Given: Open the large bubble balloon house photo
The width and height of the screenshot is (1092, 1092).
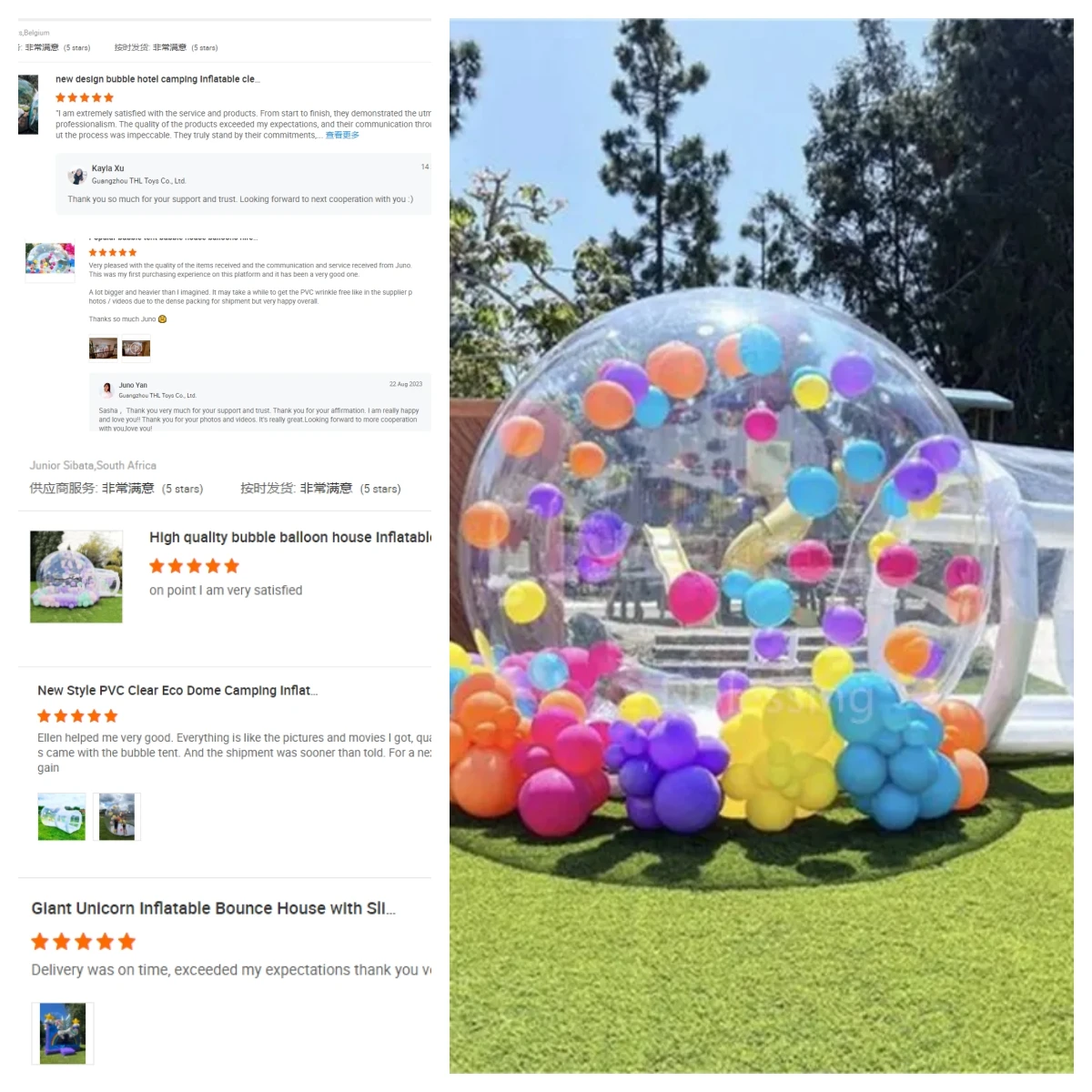Looking at the screenshot, I should click(762, 546).
